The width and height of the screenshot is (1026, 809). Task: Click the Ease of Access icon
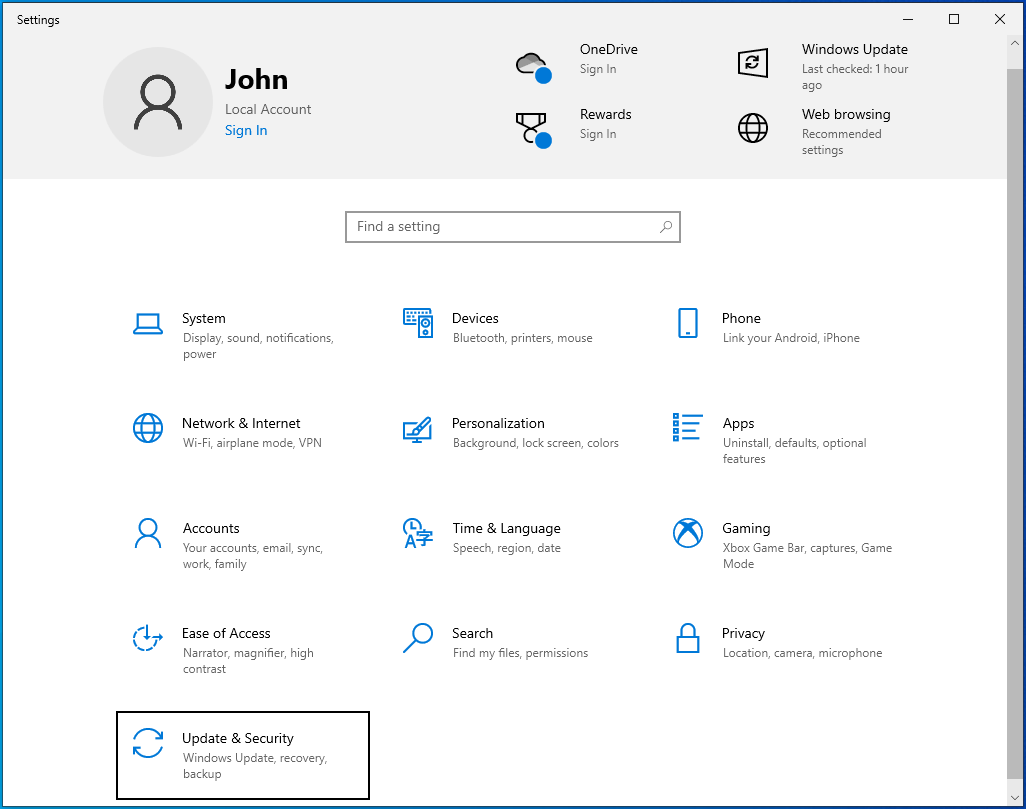148,638
